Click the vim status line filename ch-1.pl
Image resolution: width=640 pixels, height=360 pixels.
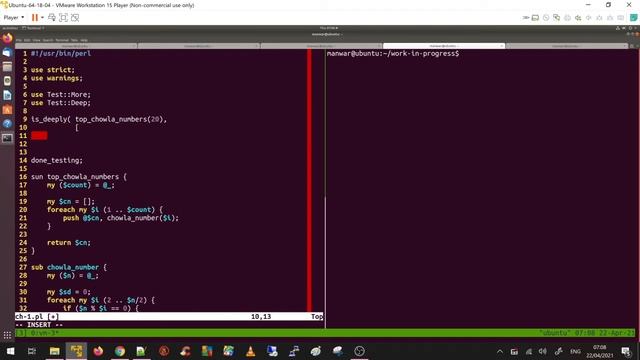29,316
